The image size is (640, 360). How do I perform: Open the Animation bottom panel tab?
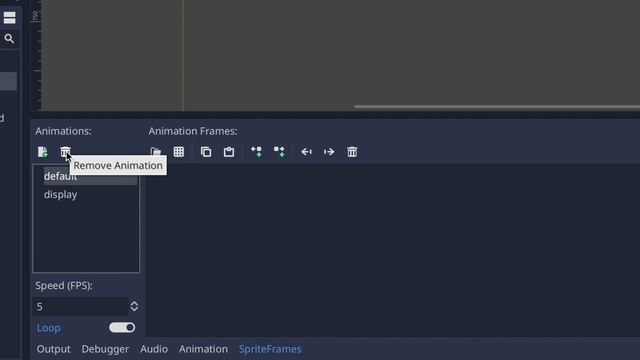203,349
